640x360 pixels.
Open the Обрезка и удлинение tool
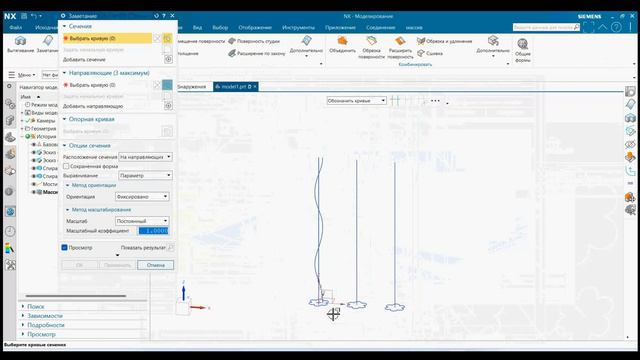[x=444, y=41]
